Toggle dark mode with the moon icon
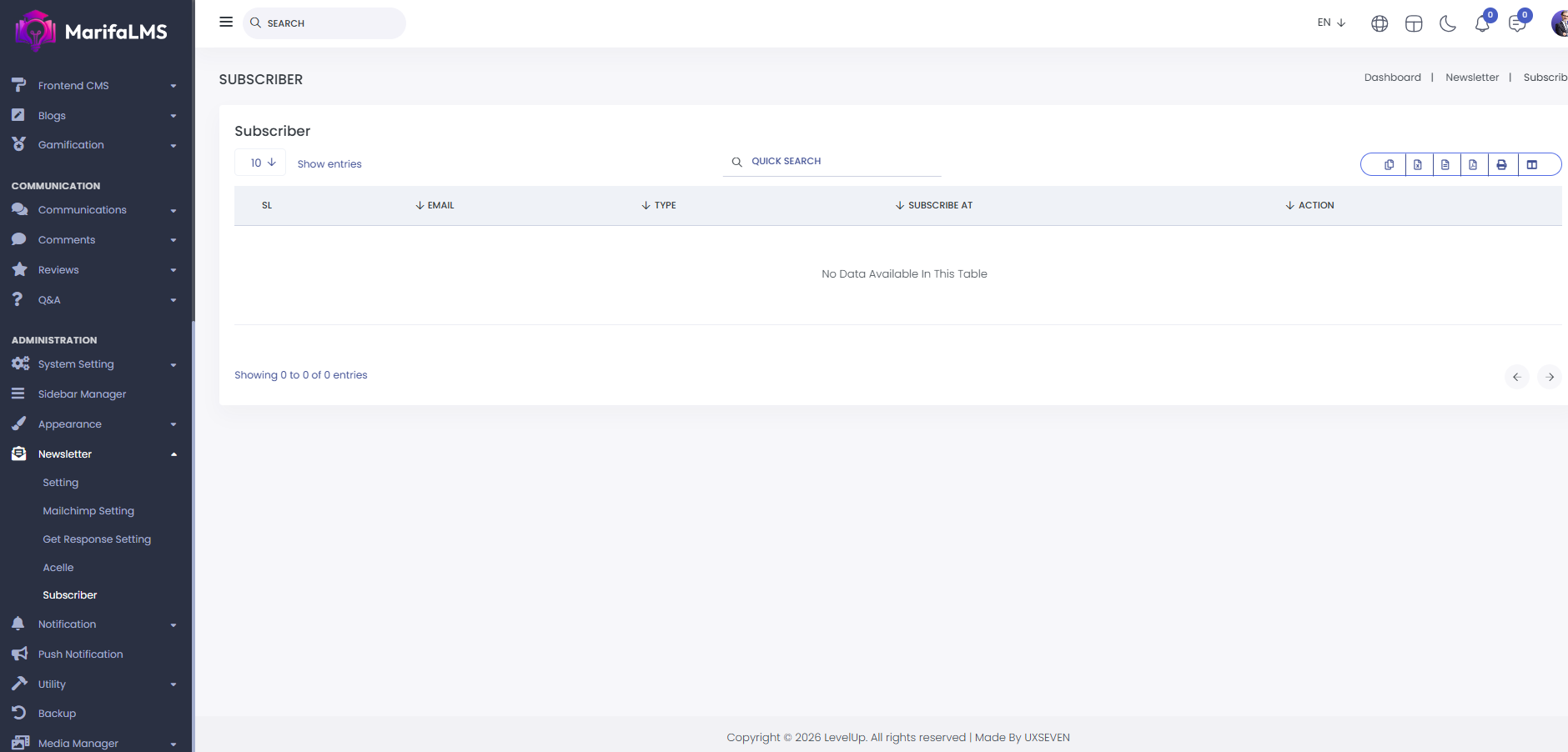Viewport: 1568px width, 752px height. (1448, 24)
